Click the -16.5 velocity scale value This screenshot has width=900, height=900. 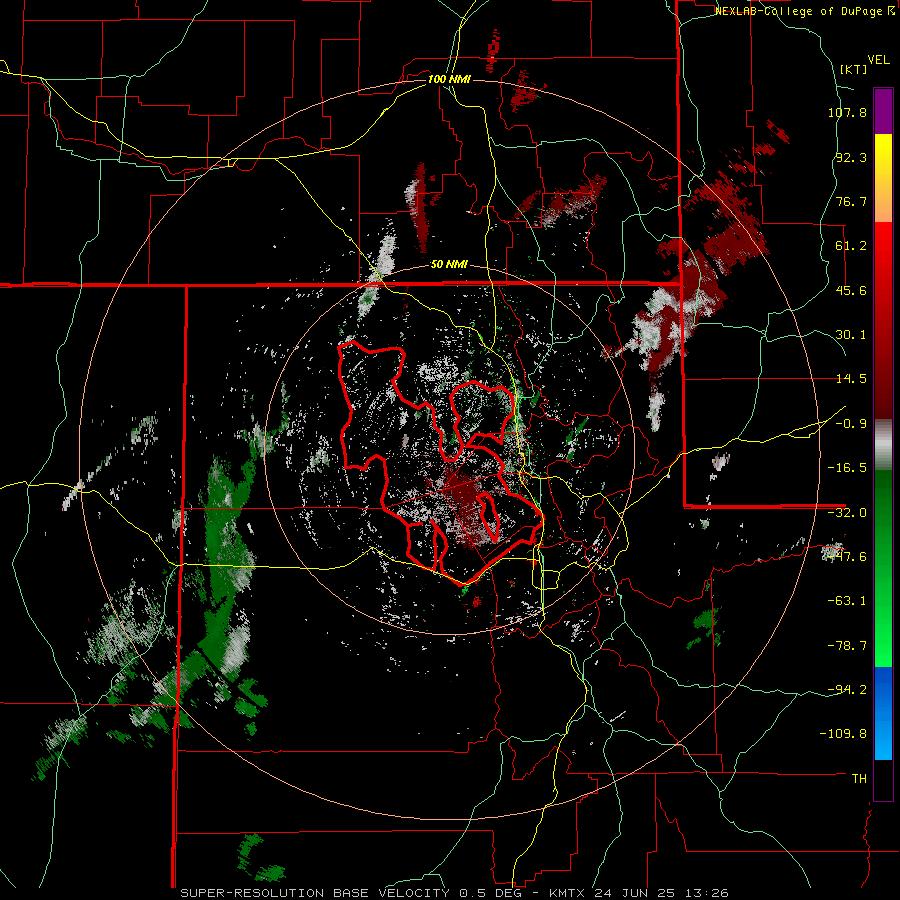point(847,468)
